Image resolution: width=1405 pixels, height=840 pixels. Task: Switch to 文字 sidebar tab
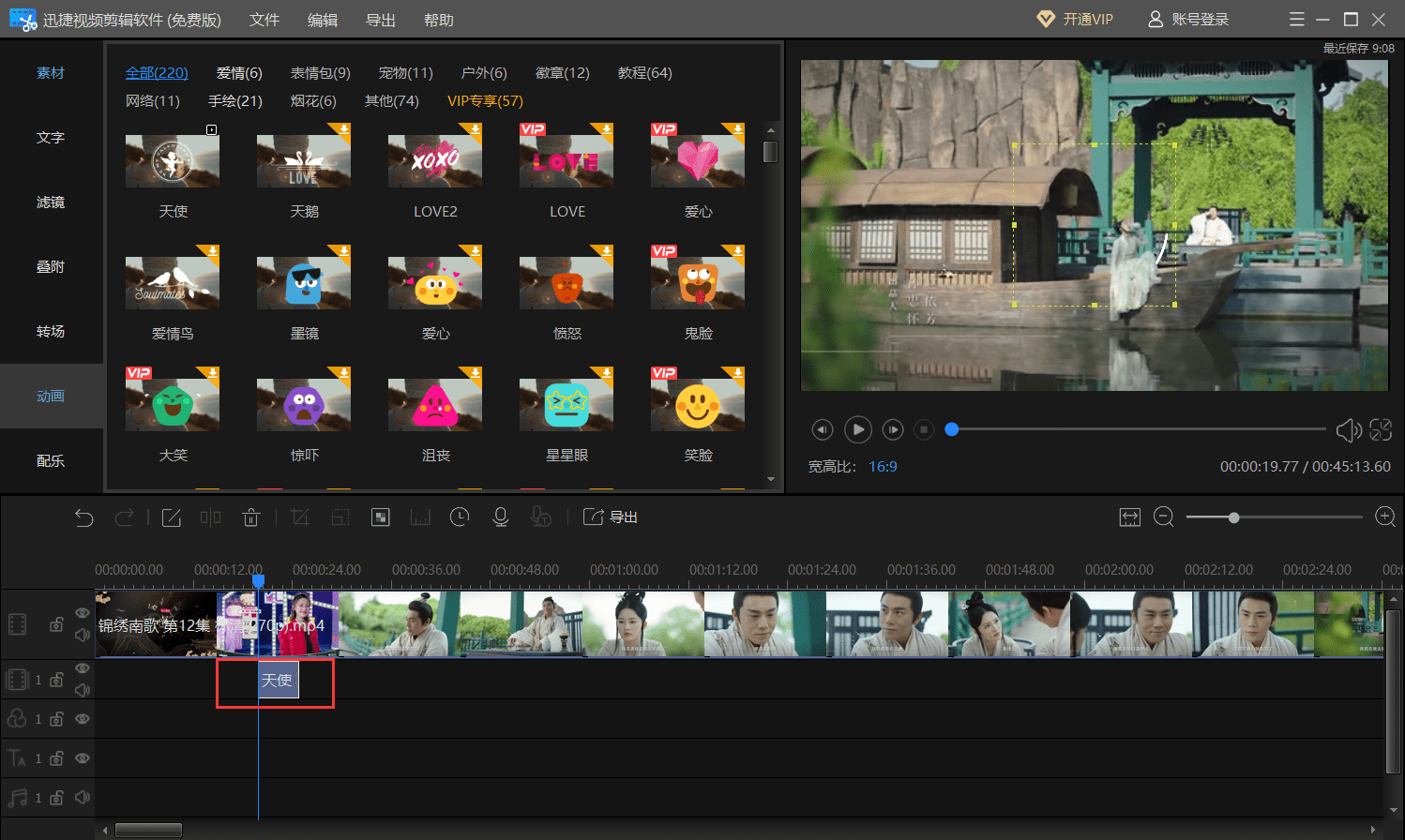(x=51, y=138)
